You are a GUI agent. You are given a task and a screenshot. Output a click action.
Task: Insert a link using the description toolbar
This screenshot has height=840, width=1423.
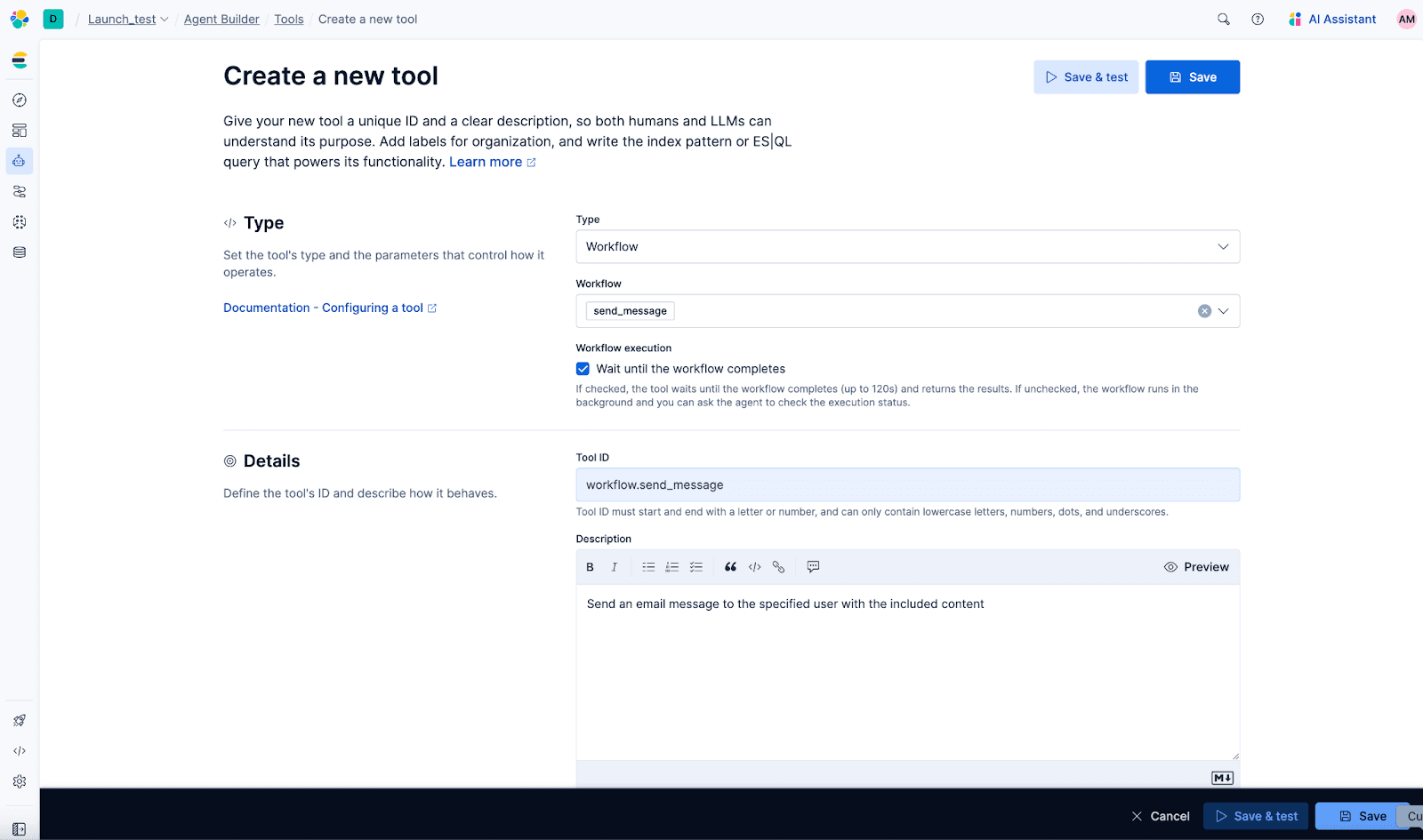pyautogui.click(x=779, y=566)
